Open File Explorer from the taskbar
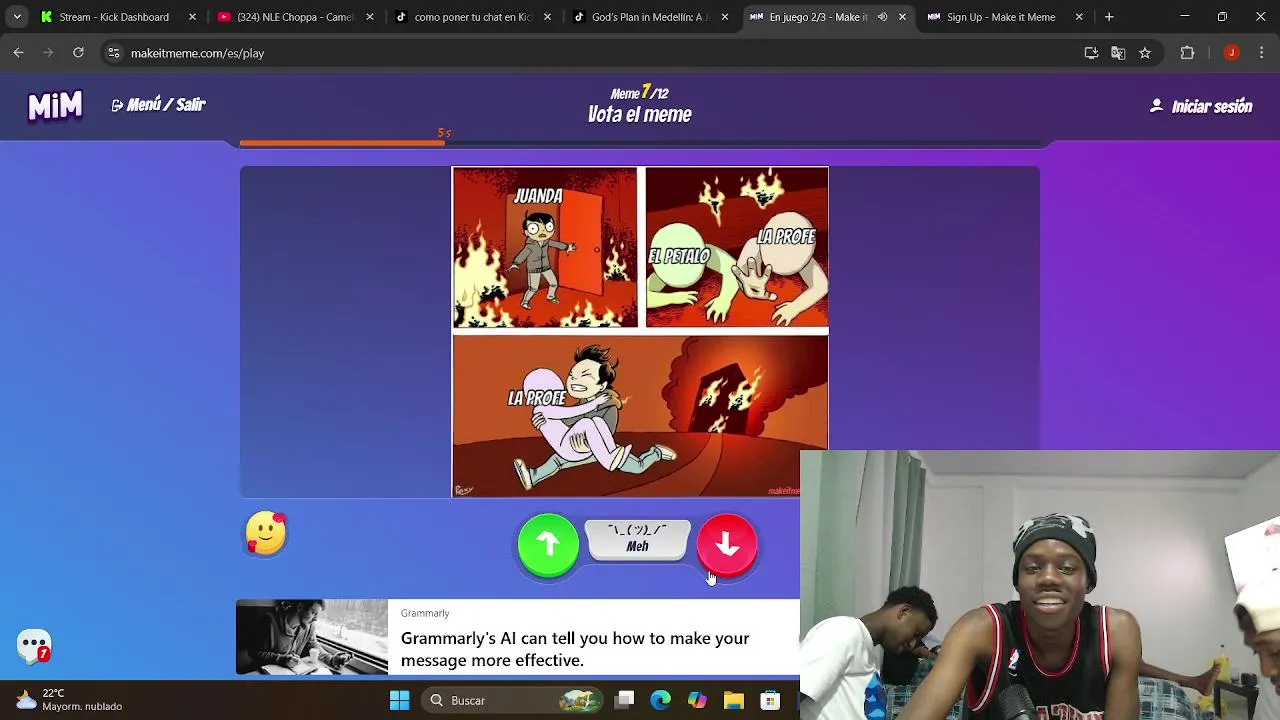Image resolution: width=1280 pixels, height=720 pixels. [x=733, y=700]
